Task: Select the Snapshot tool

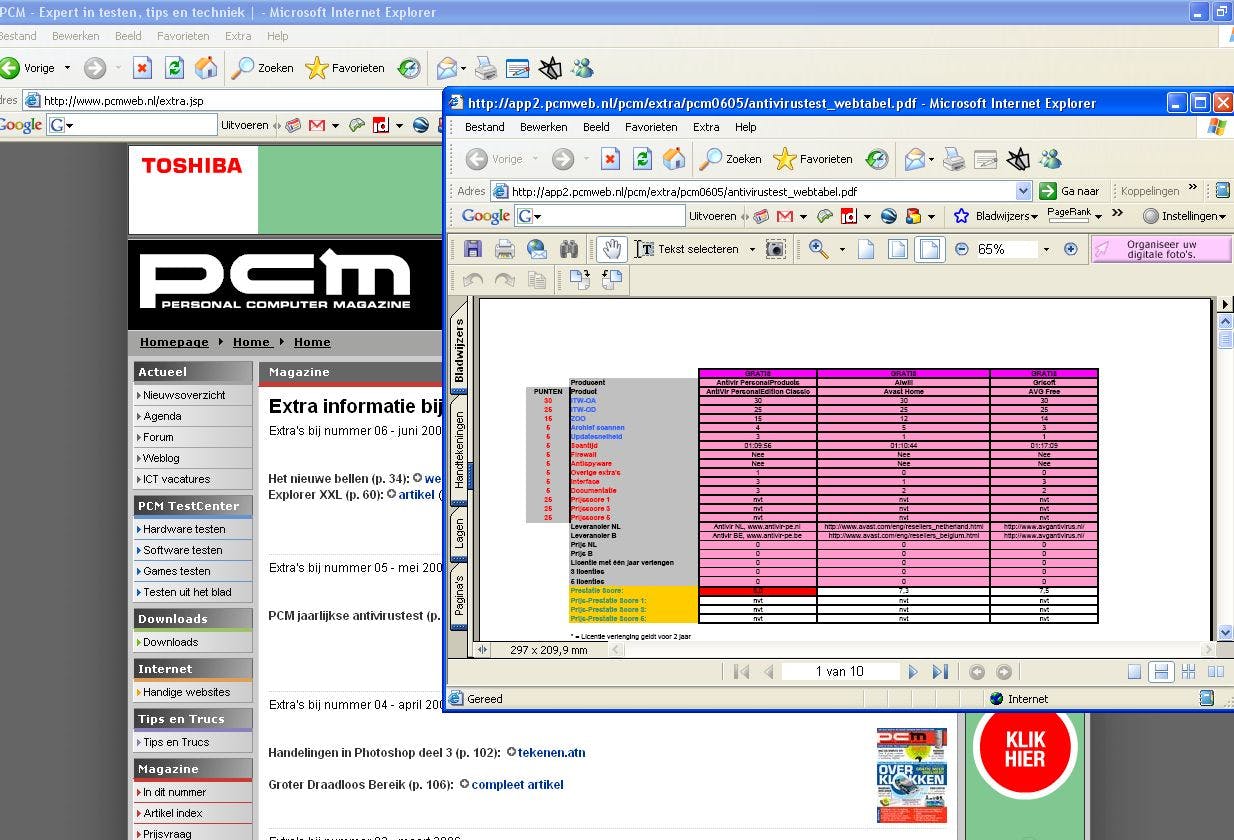Action: (x=776, y=249)
